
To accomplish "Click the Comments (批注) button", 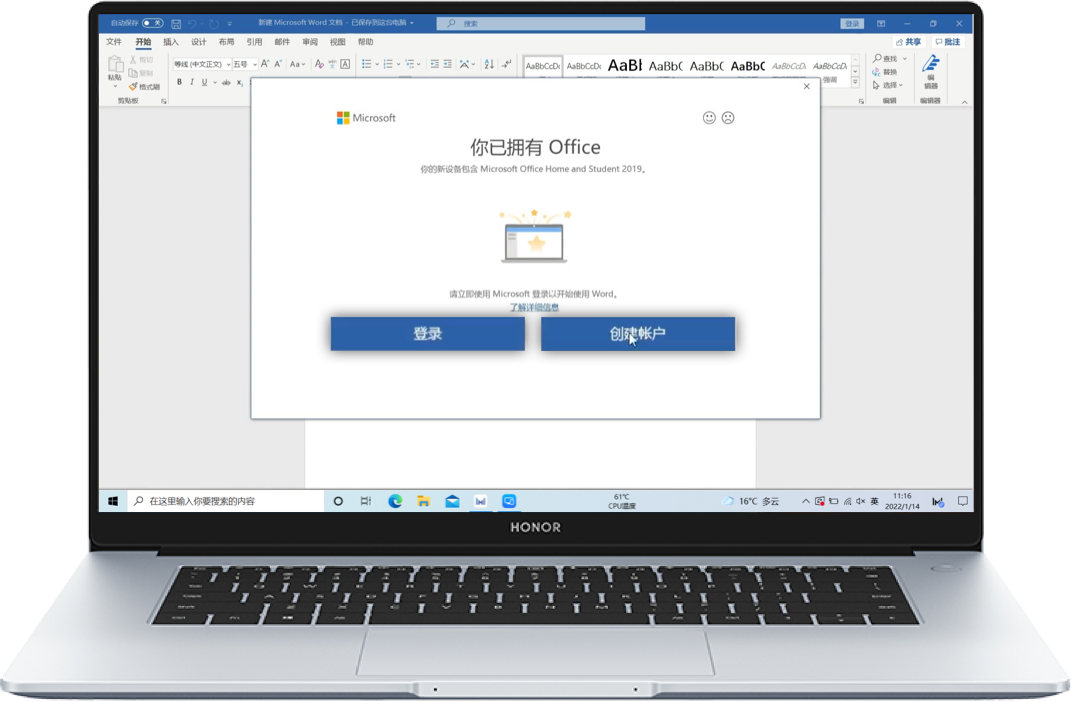I will pyautogui.click(x=948, y=42).
